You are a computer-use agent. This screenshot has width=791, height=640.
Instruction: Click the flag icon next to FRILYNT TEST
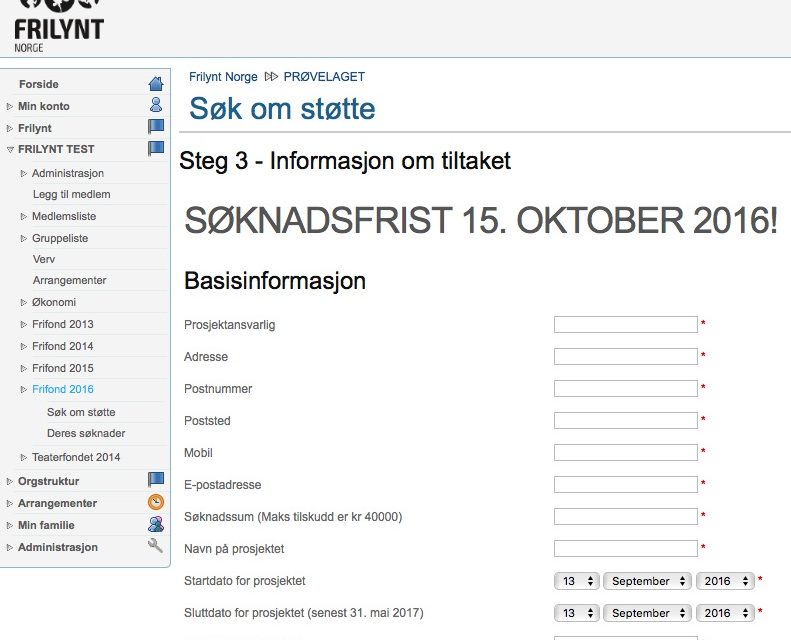(x=156, y=148)
